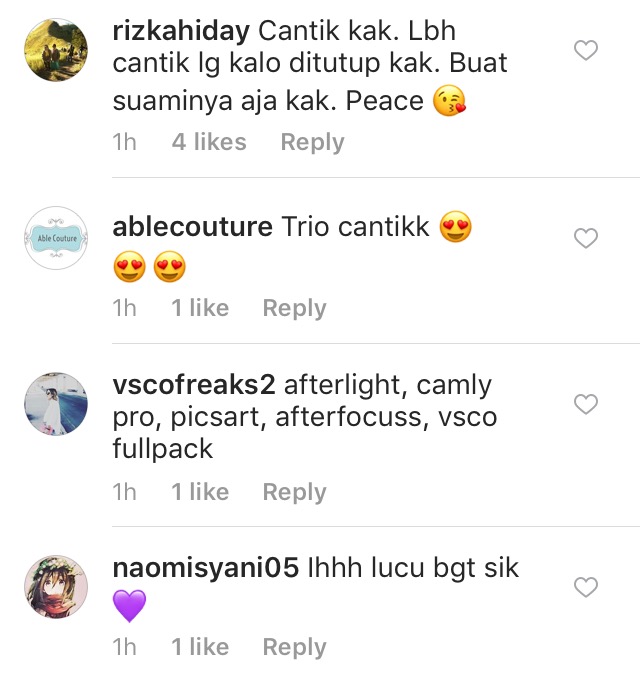Screen dimensions: 640x674
Task: Open the rizkahiday username link
Action: [181, 32]
